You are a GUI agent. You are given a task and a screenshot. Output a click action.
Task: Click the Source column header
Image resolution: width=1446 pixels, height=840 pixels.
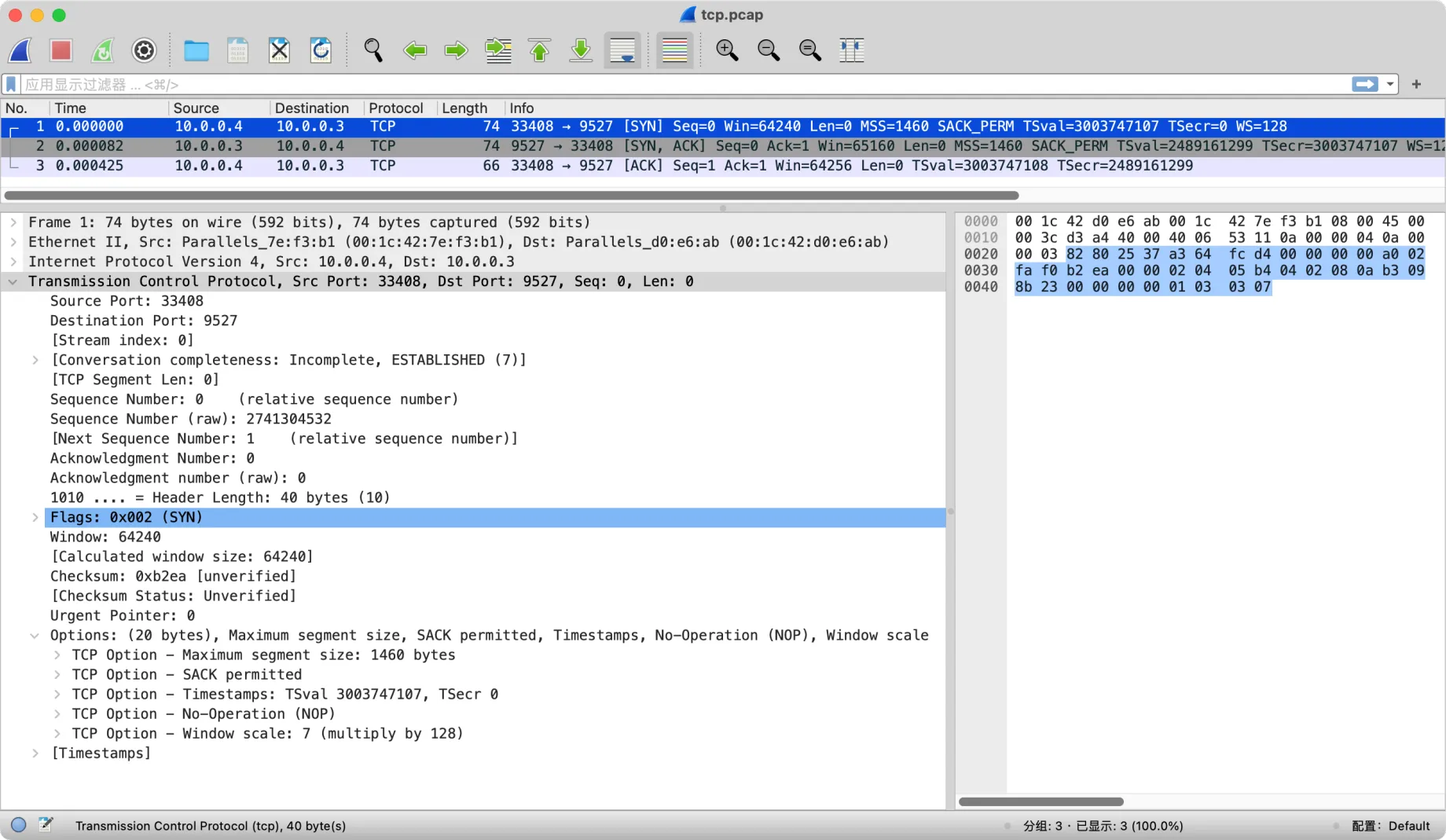click(196, 108)
